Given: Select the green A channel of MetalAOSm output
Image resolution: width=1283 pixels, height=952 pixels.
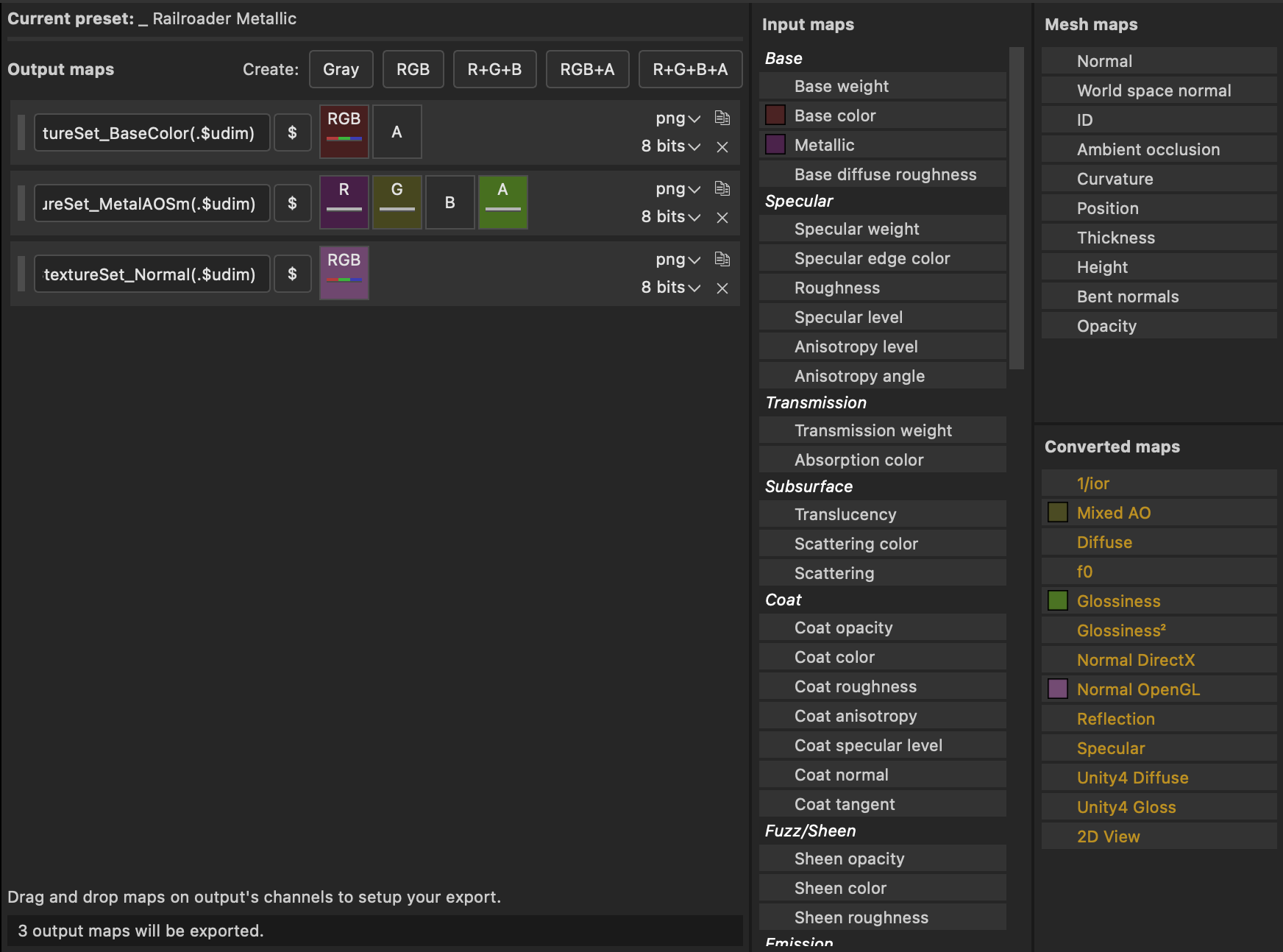Looking at the screenshot, I should click(503, 202).
